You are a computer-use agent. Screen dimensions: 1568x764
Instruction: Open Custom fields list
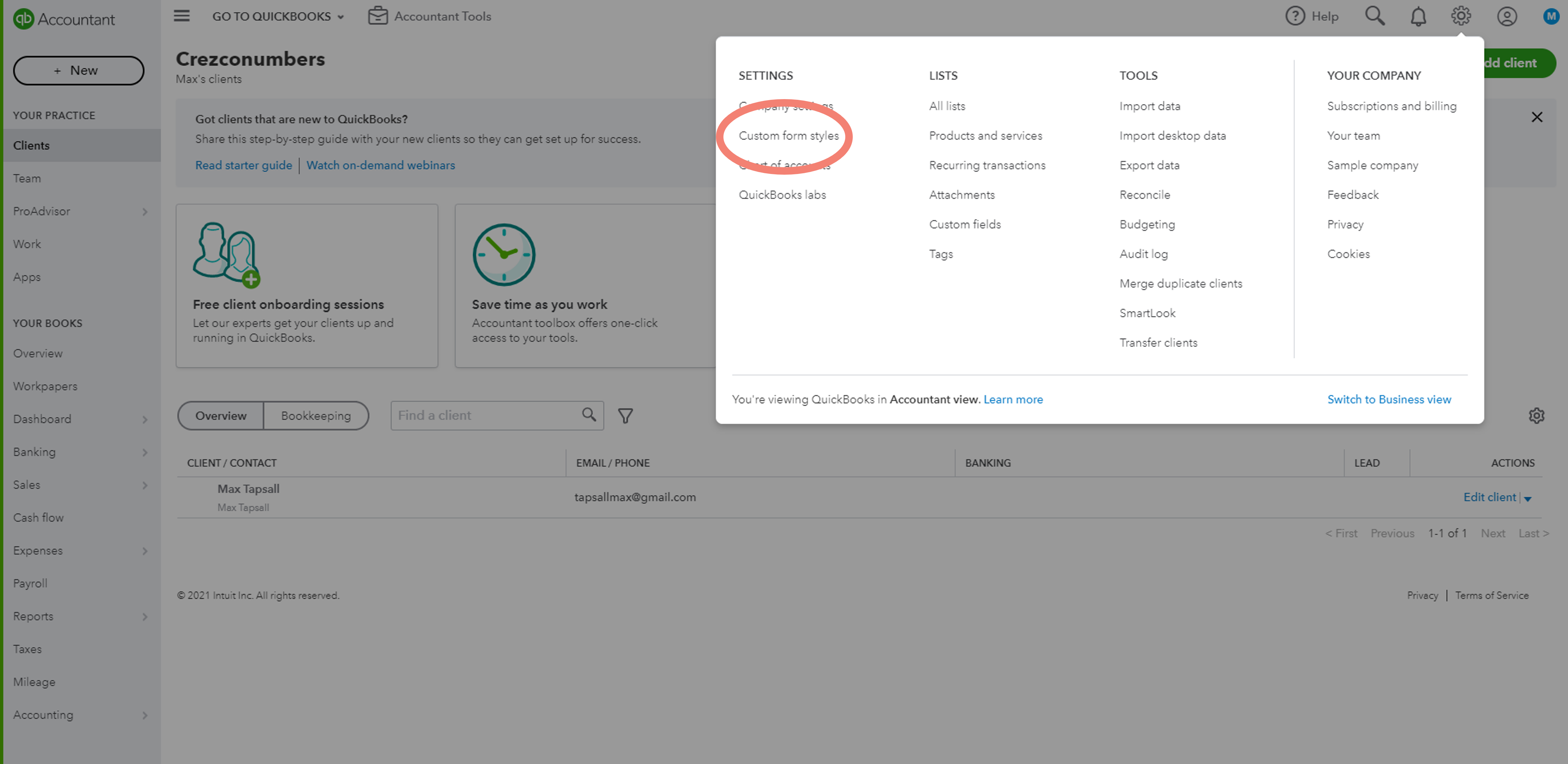(965, 225)
